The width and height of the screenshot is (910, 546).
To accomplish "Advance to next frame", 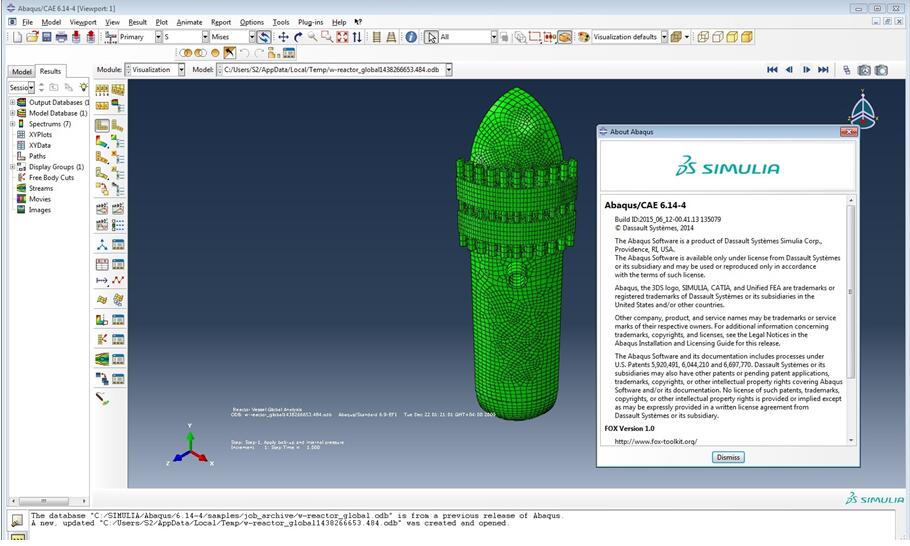I will coord(806,70).
